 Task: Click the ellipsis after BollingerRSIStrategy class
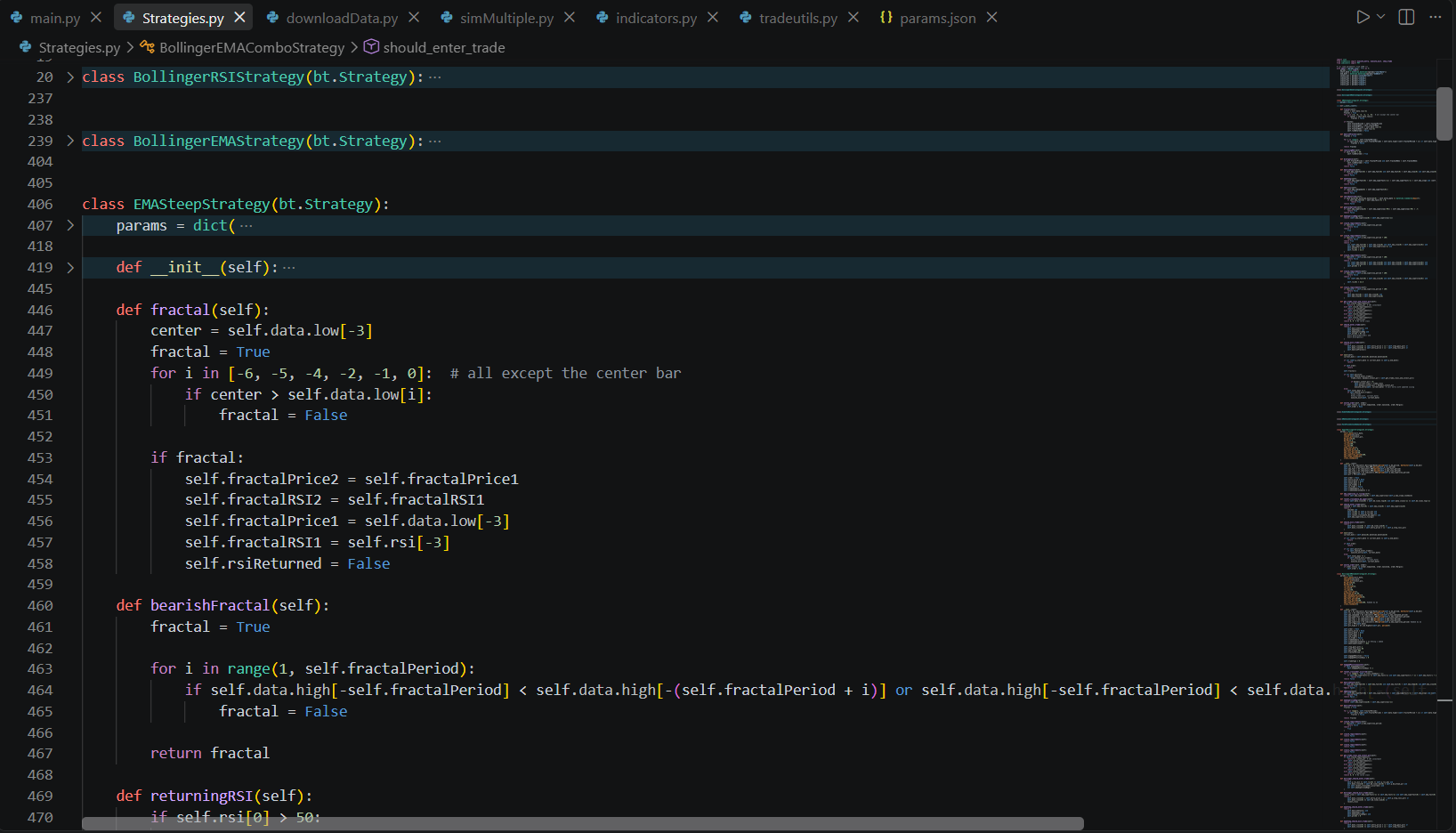coord(435,77)
